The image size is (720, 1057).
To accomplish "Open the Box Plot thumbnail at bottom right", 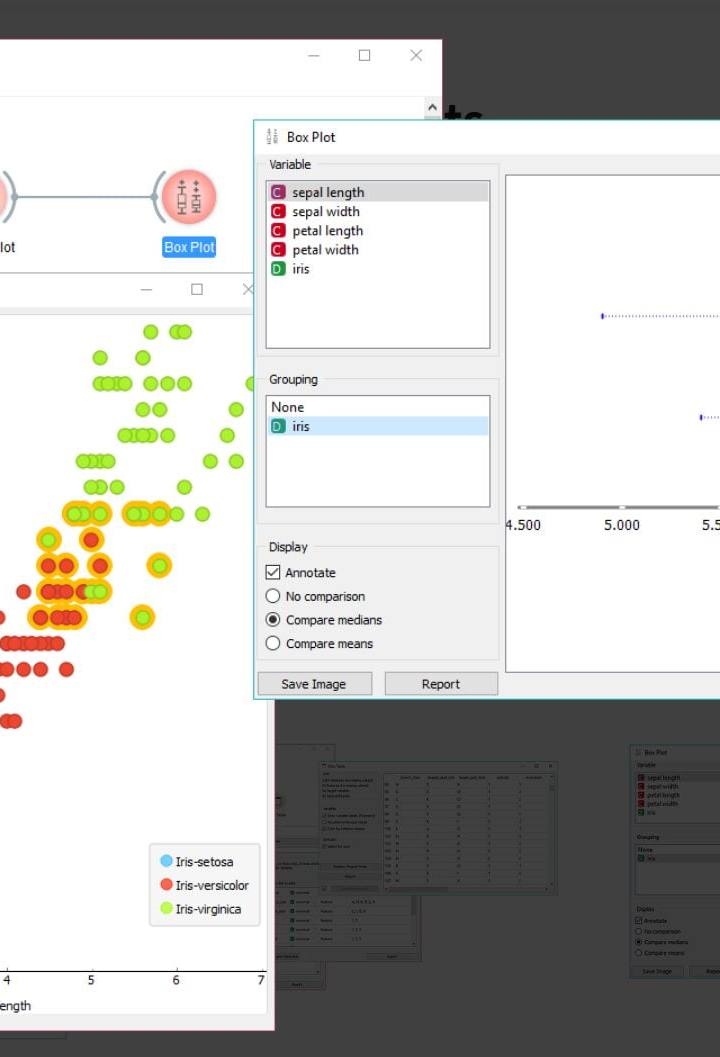I will point(675,862).
